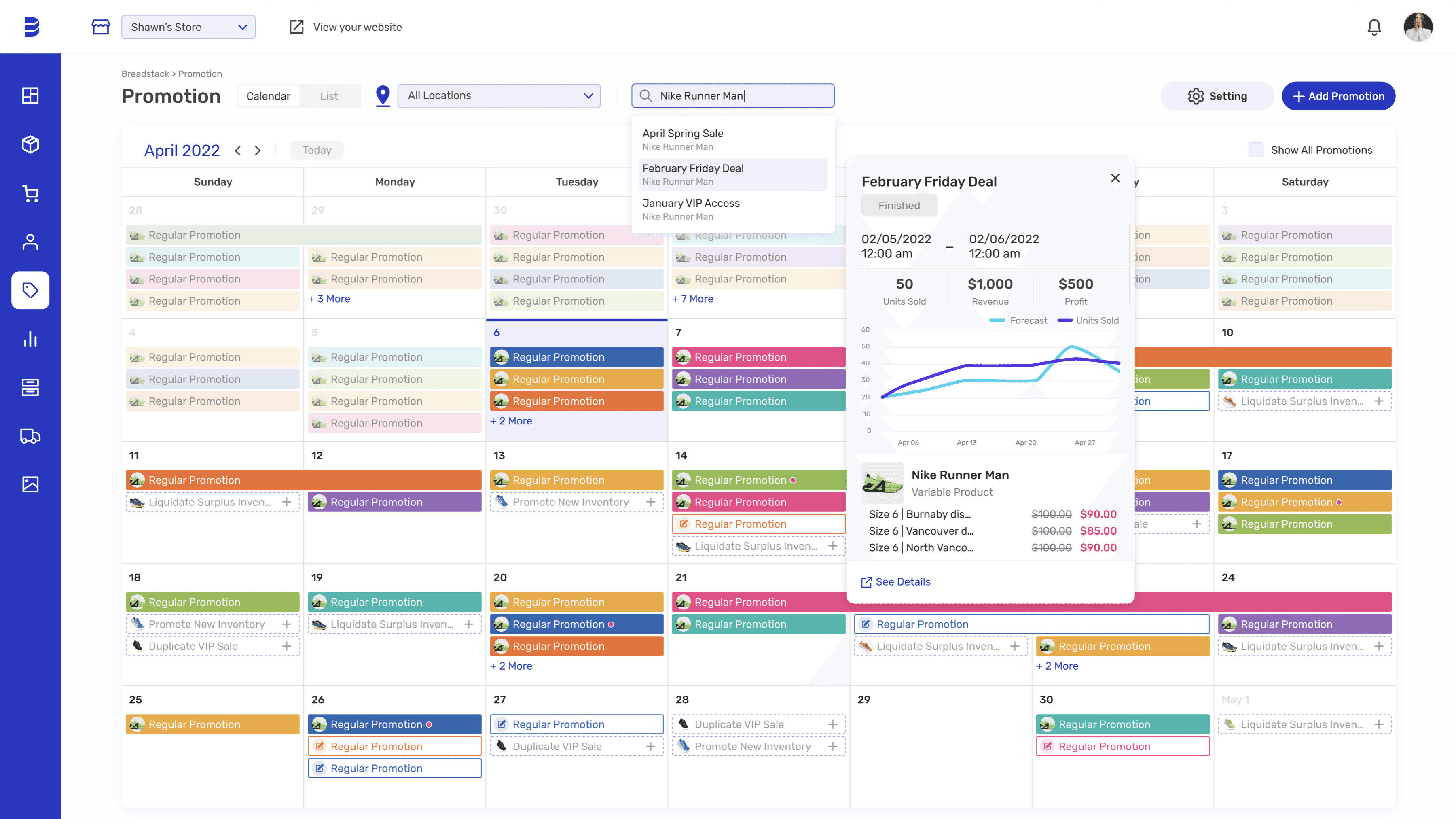
Task: Open the Products cube icon in sidebar
Action: coord(30,144)
